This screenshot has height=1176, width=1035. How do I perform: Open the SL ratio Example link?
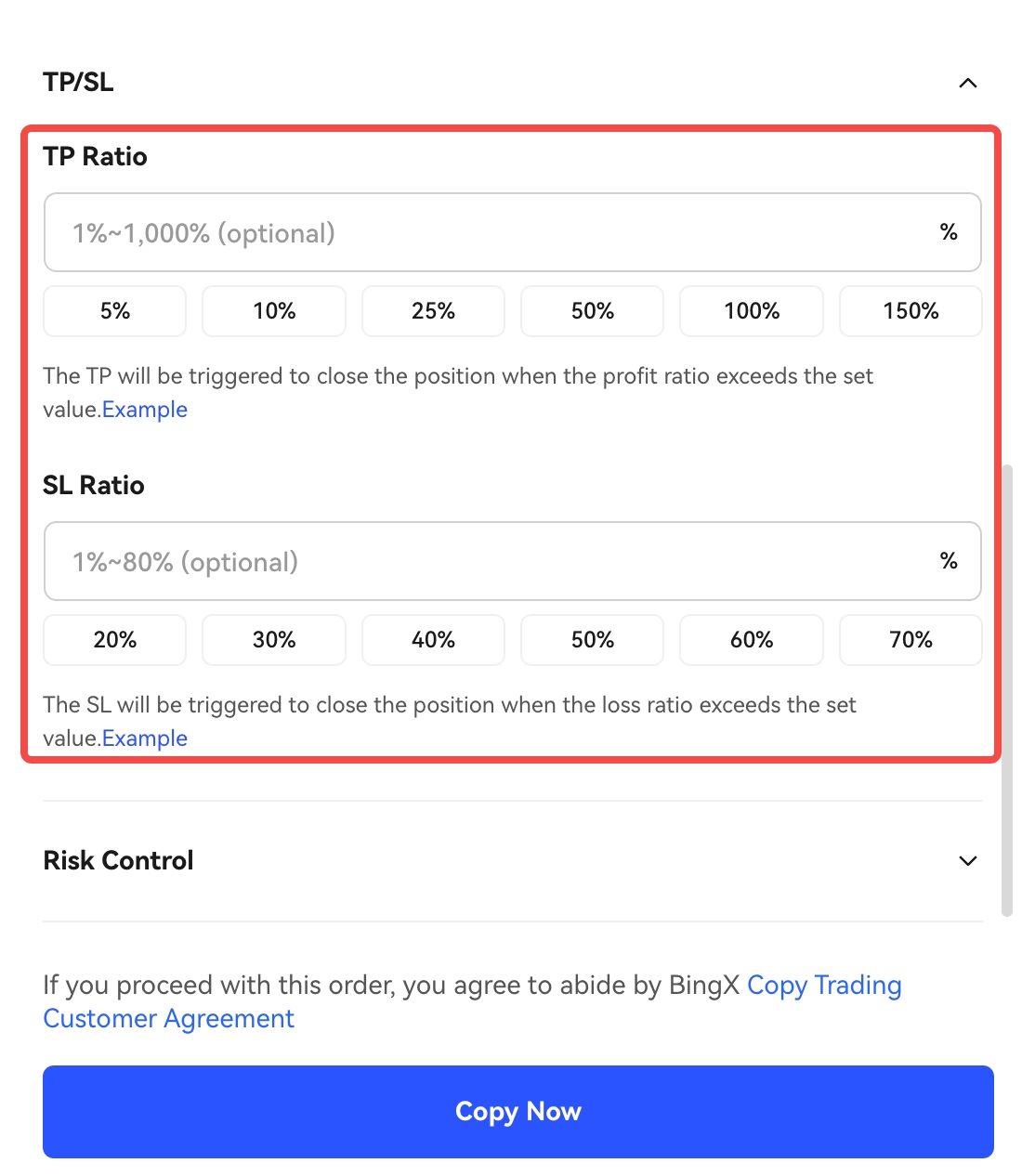(145, 738)
